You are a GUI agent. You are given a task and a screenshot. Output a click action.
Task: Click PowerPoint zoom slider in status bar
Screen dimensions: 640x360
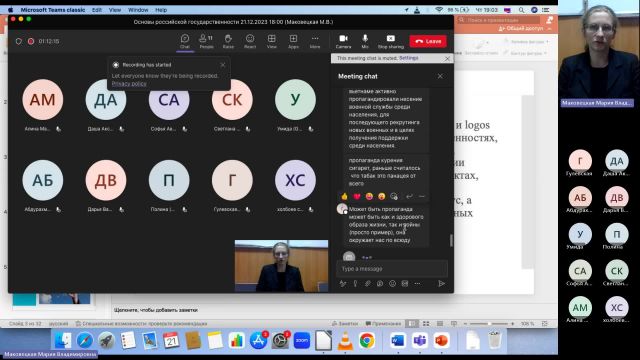tap(489, 324)
